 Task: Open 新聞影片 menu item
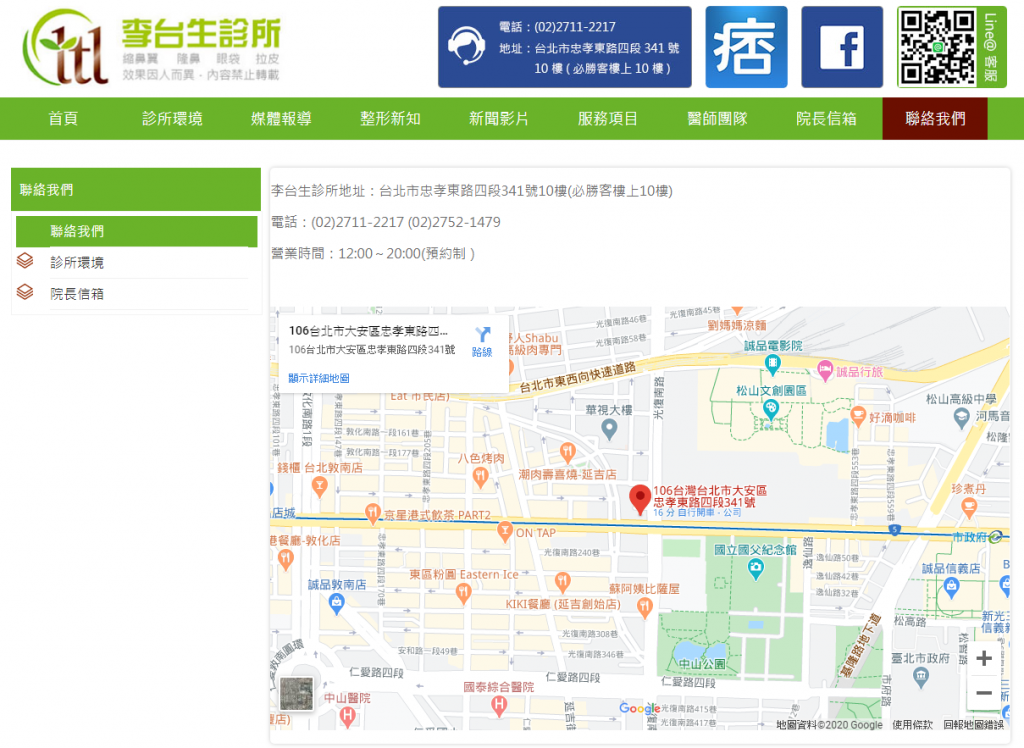[x=499, y=118]
